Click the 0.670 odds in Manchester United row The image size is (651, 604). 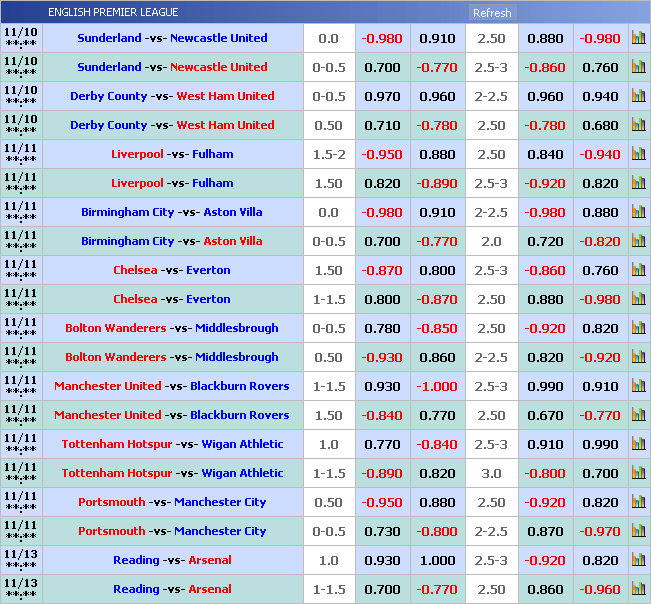pos(545,415)
